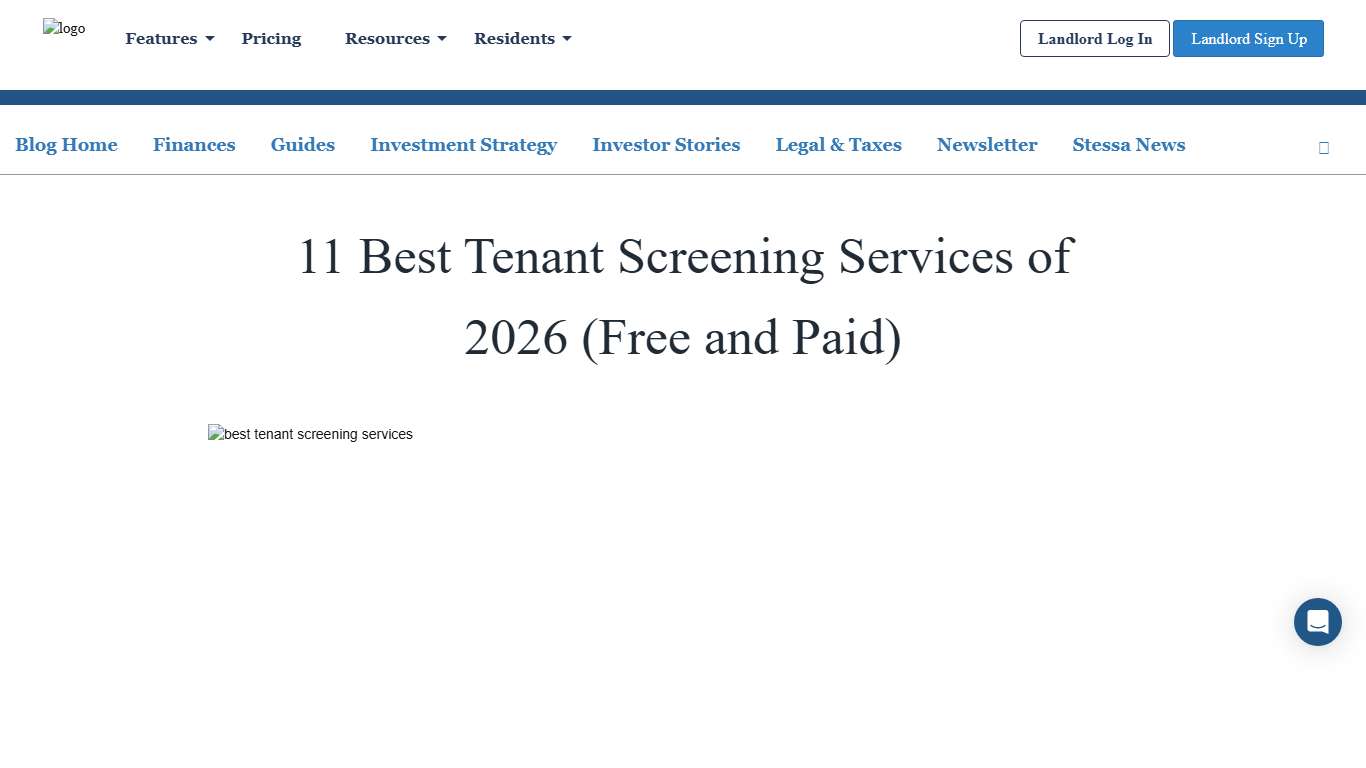
Task: Open the search icon on the blog navigation bar
Action: tap(1323, 147)
